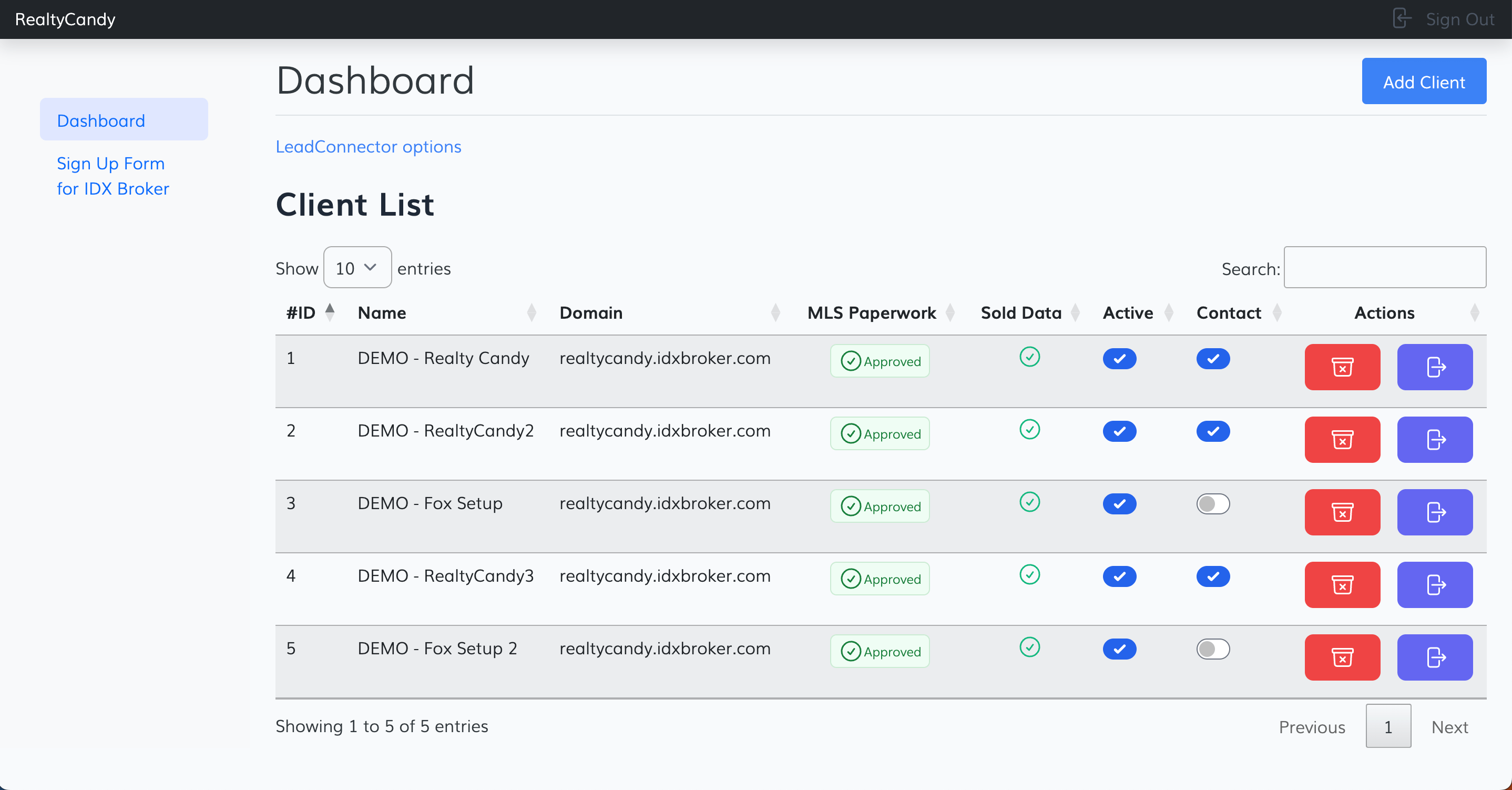Screen dimensions: 1512x790
Task: Click Sold Data check icon for client 1
Action: [1029, 357]
